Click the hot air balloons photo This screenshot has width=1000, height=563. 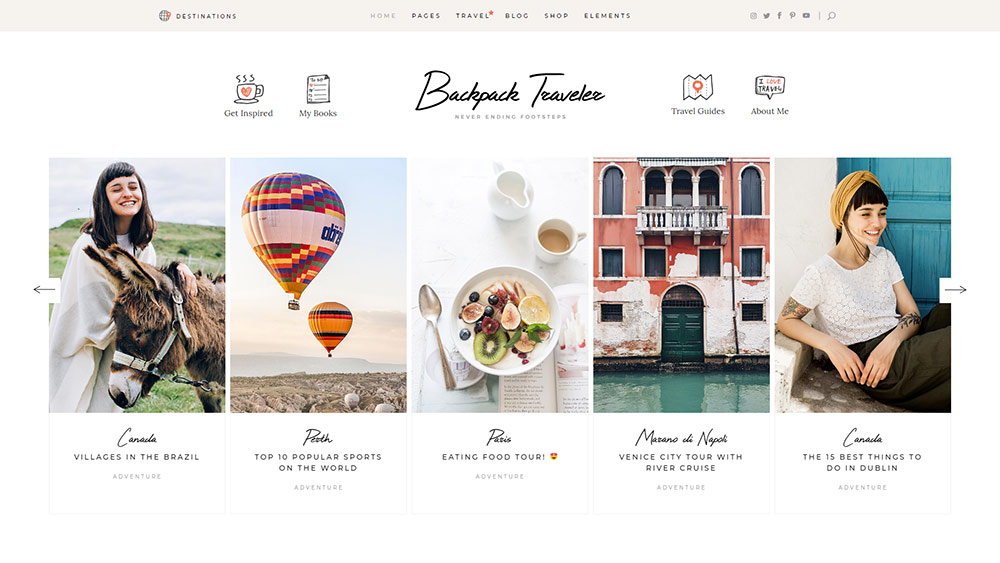pyautogui.click(x=318, y=285)
